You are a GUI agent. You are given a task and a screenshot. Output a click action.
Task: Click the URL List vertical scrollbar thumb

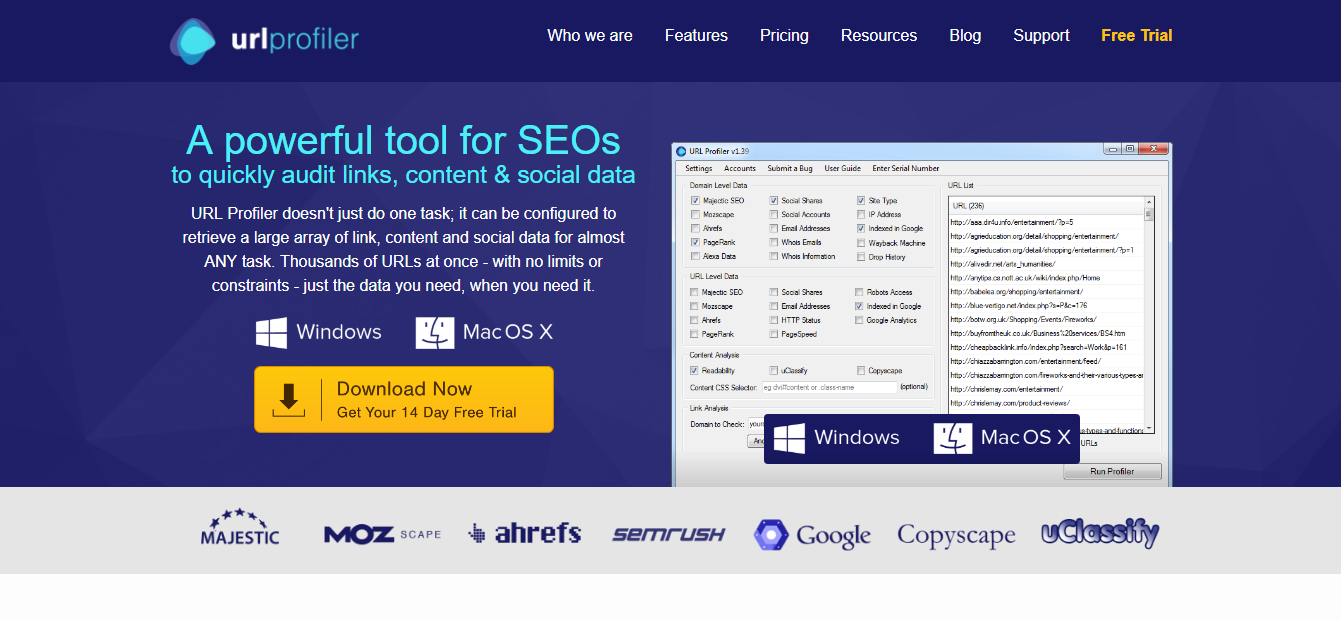point(1149,215)
